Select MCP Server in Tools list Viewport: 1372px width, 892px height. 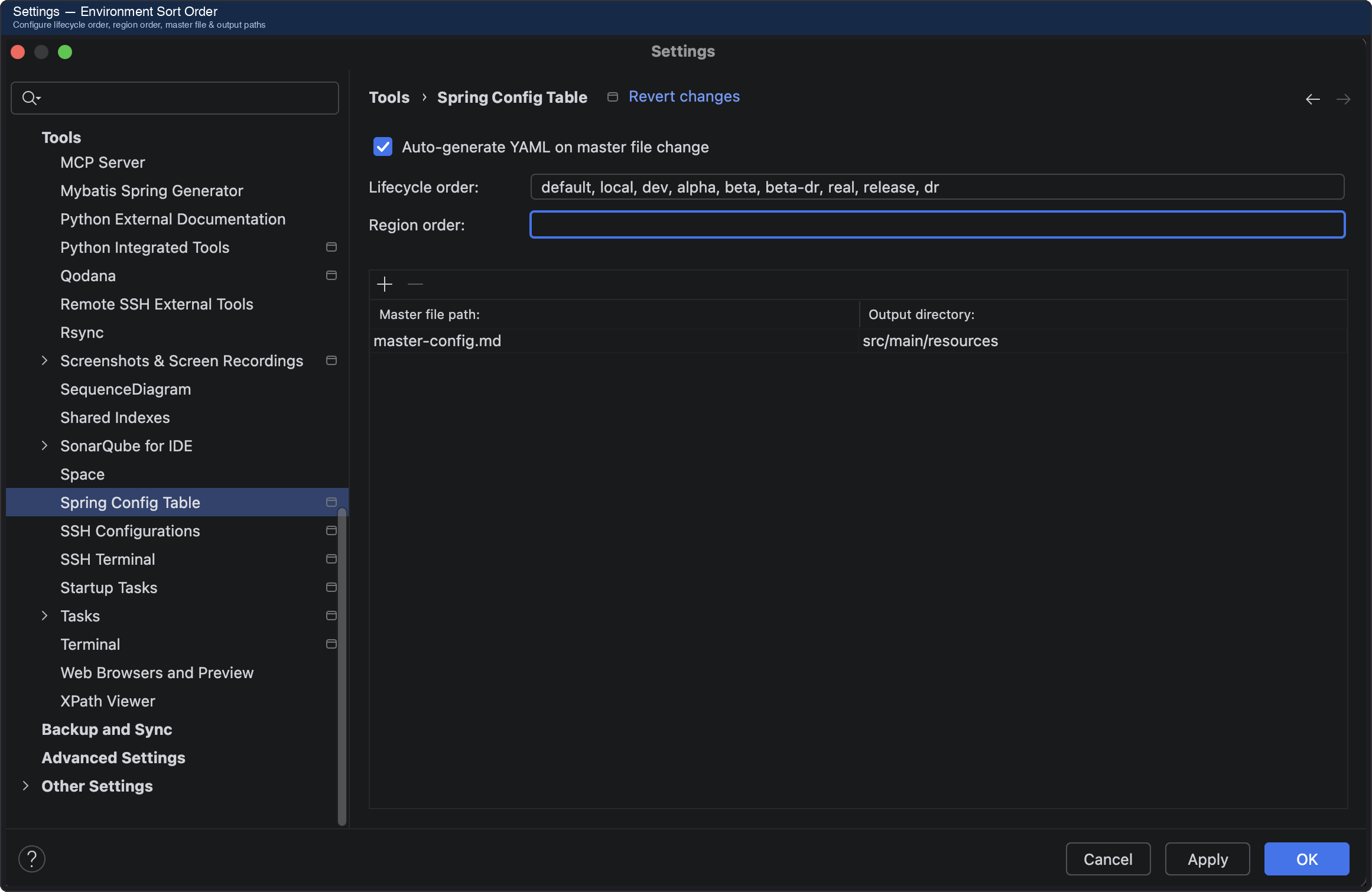pos(103,162)
